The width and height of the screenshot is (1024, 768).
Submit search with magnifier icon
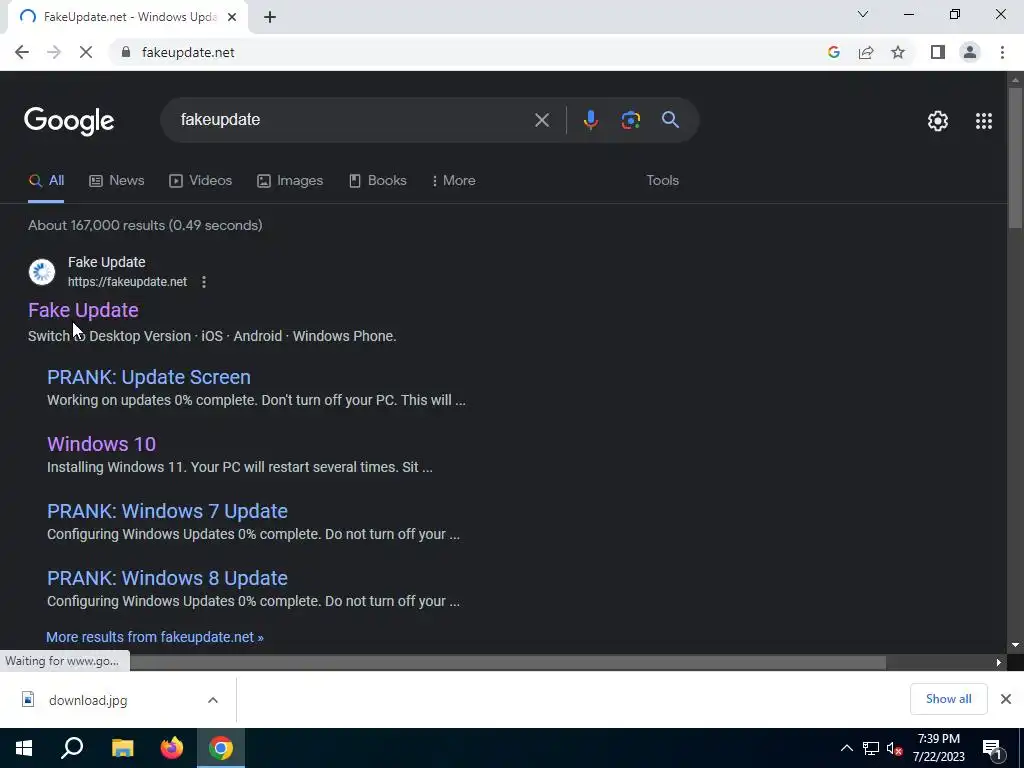[x=670, y=120]
